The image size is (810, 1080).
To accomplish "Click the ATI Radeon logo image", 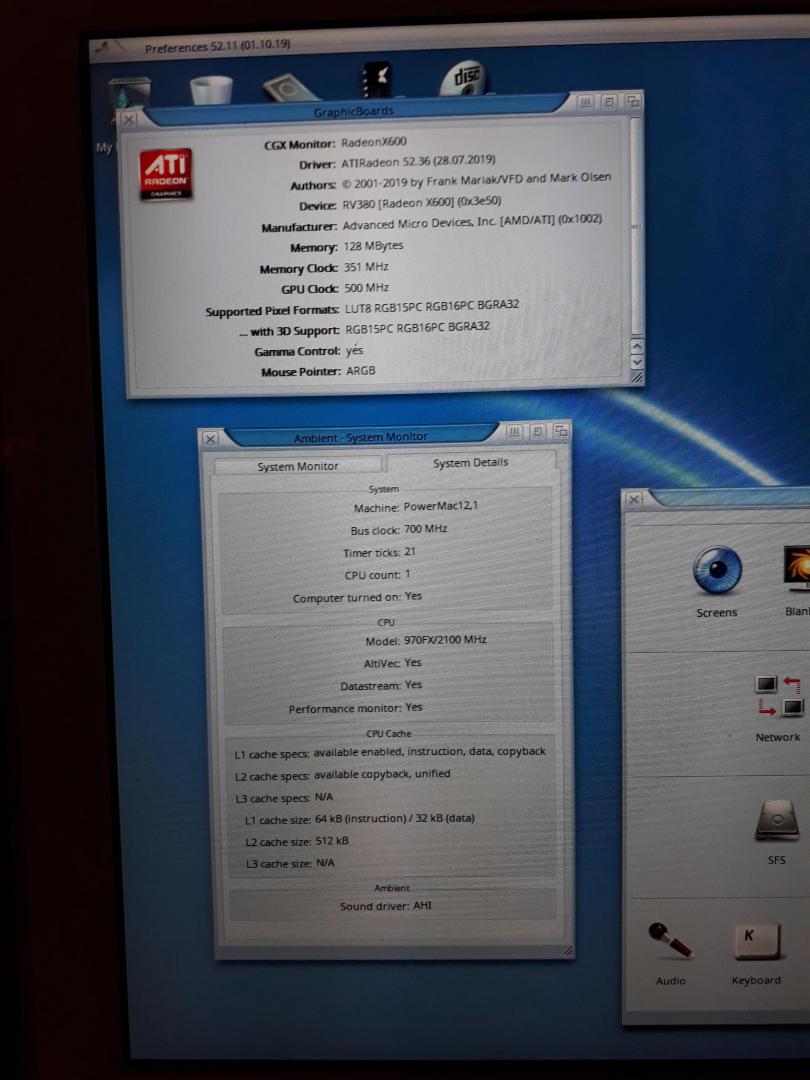I will point(166,174).
